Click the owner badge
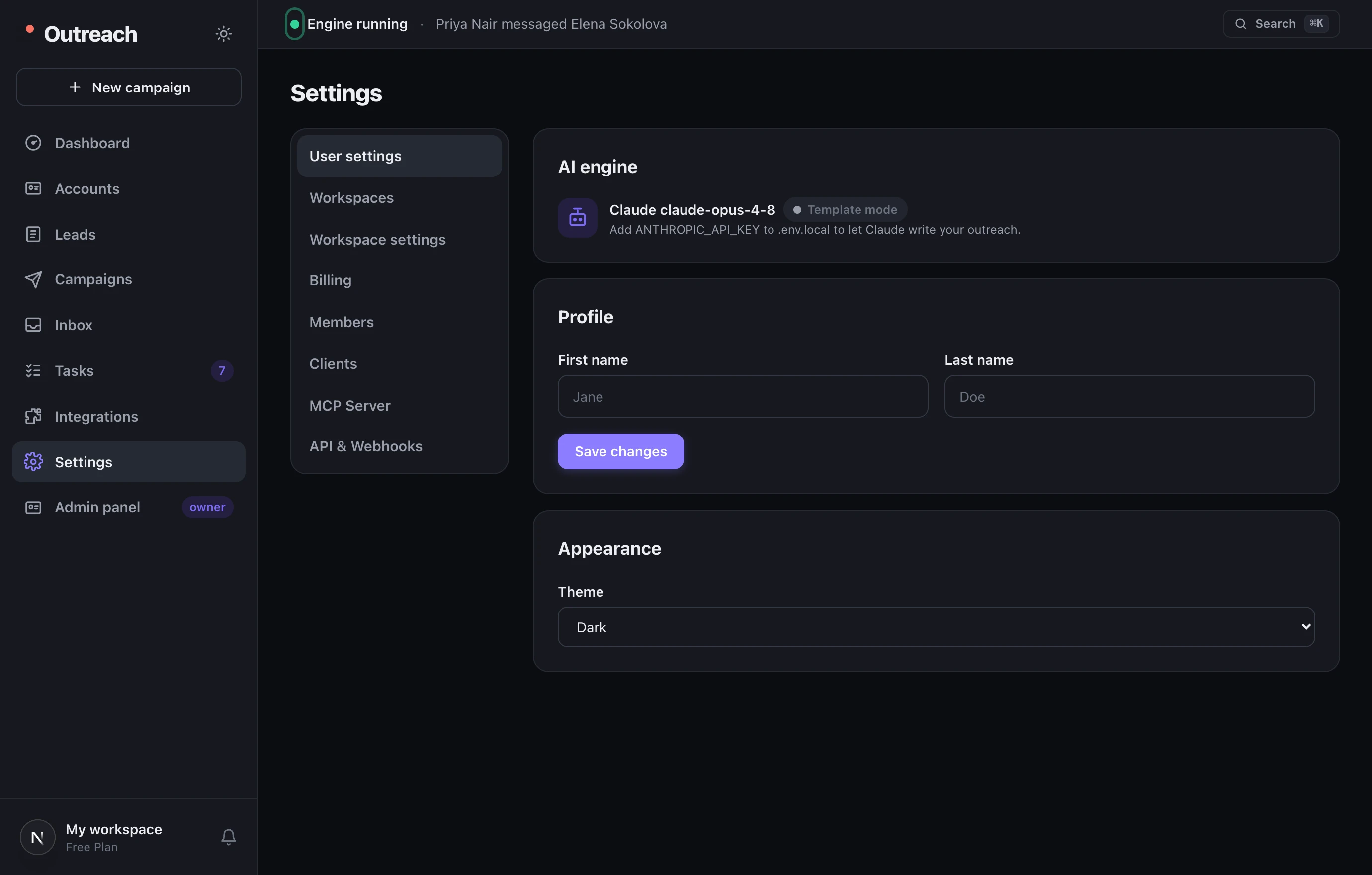The image size is (1372, 875). 207,507
